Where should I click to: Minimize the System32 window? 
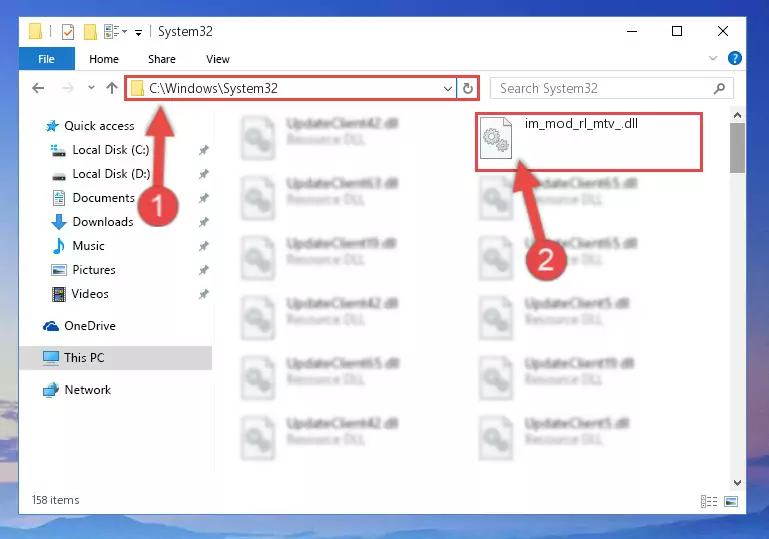coord(632,31)
